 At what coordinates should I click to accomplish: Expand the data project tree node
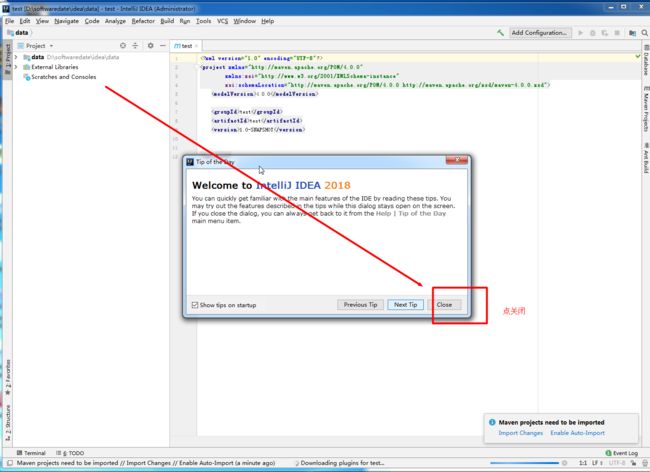coord(16,57)
